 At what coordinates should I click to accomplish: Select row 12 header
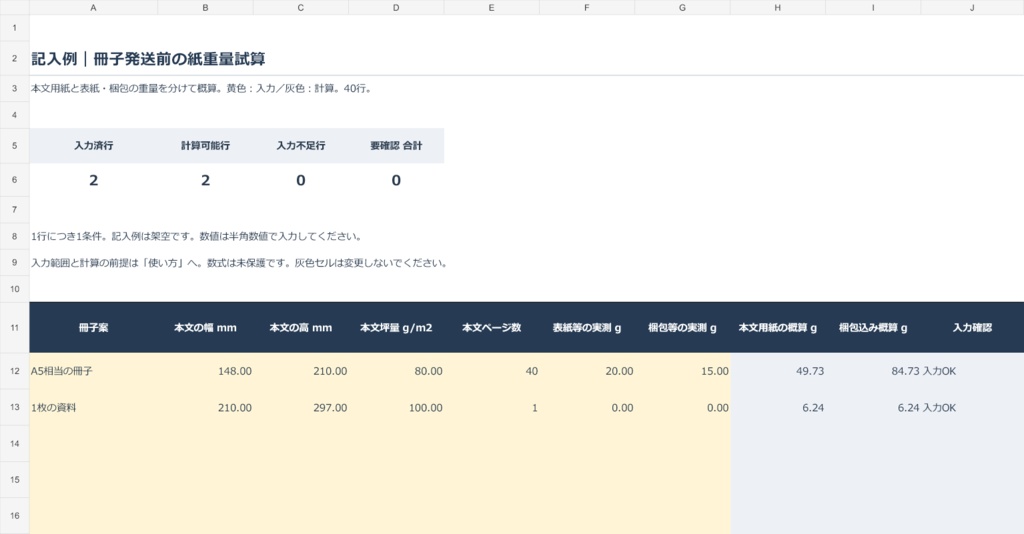[x=14, y=371]
